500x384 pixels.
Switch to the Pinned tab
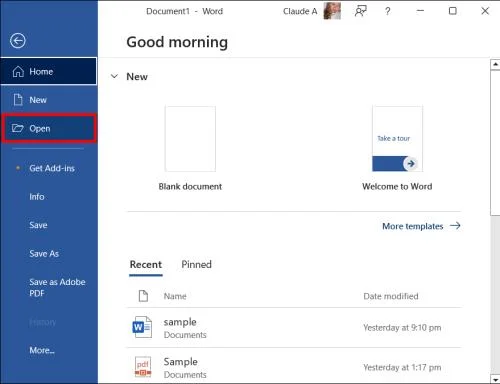tap(196, 265)
